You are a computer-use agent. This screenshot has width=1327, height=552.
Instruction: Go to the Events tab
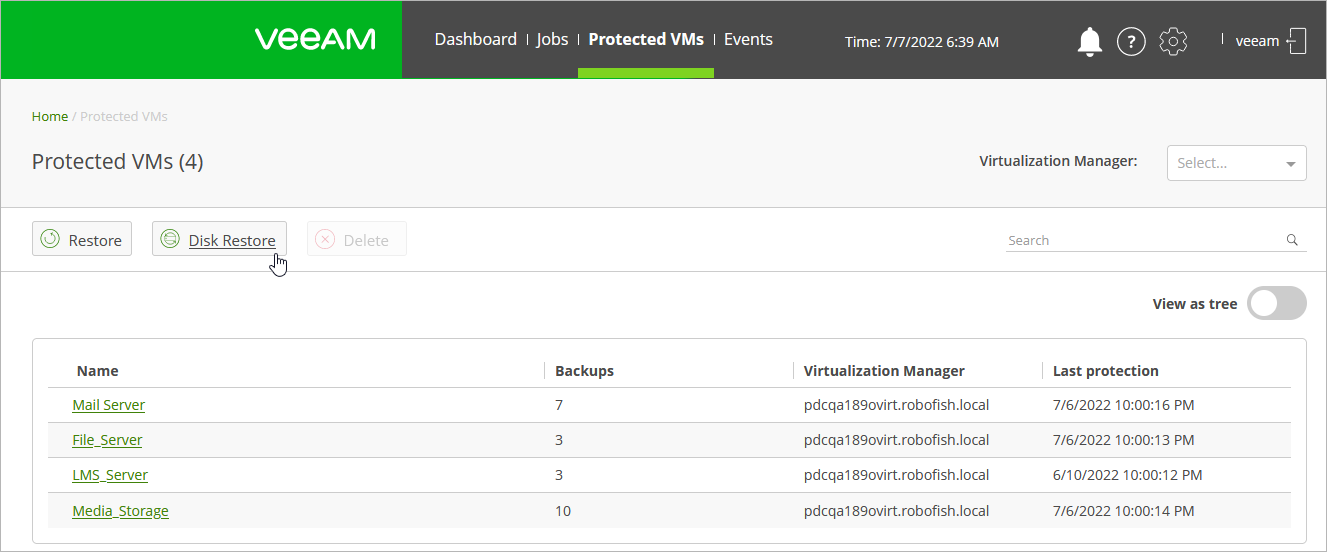tap(748, 39)
